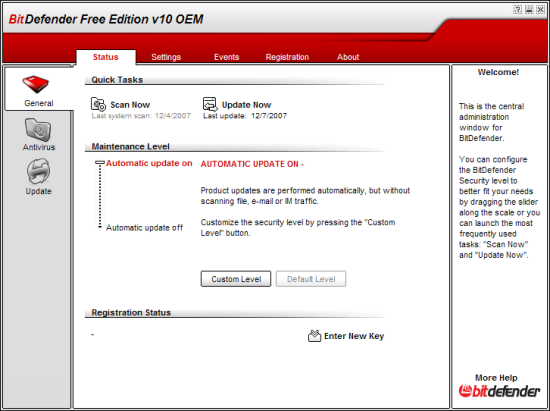The height and width of the screenshot is (411, 550).
Task: Open the General section red book icon
Action: pyautogui.click(x=35, y=84)
